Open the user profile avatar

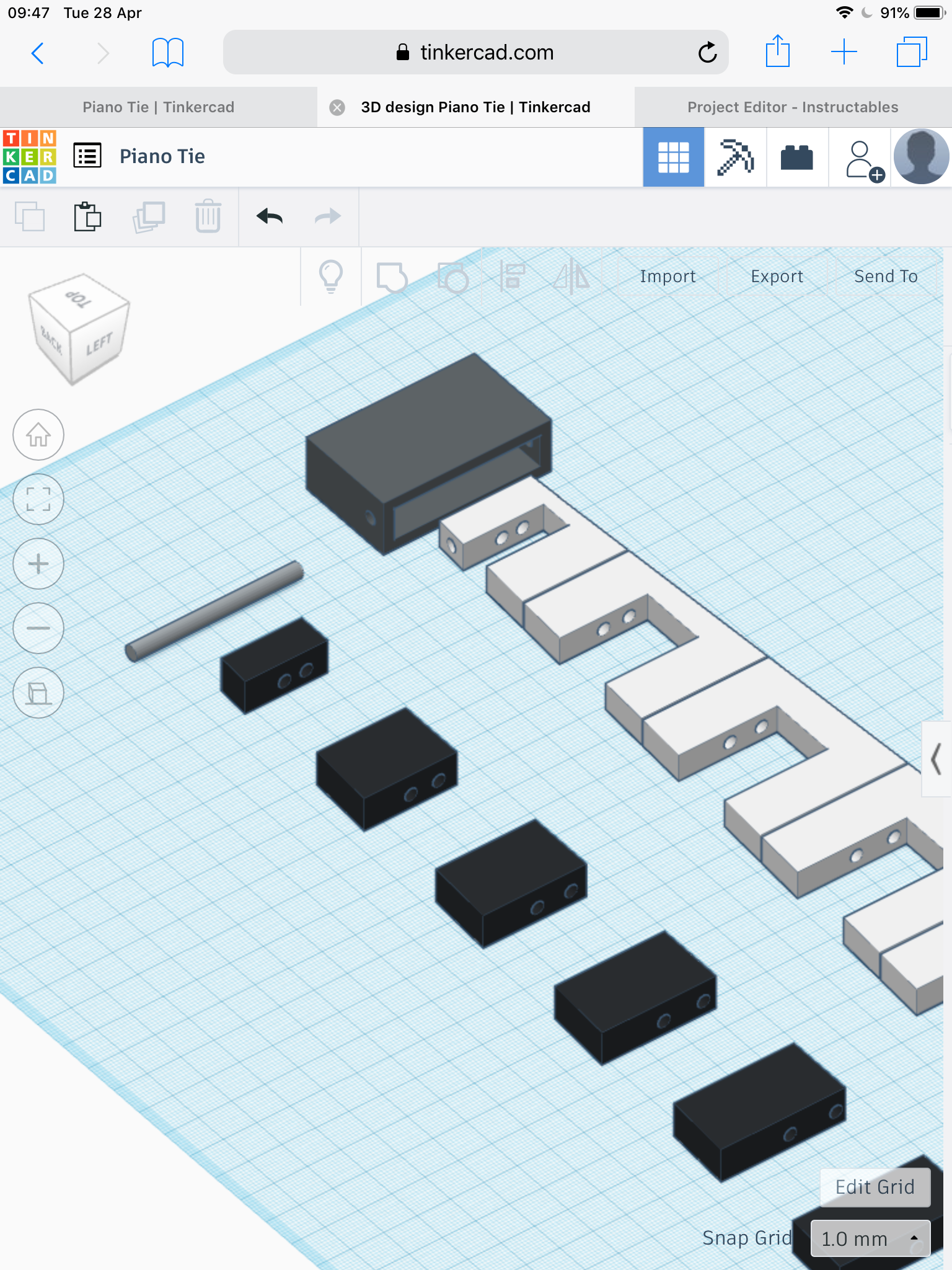click(921, 157)
